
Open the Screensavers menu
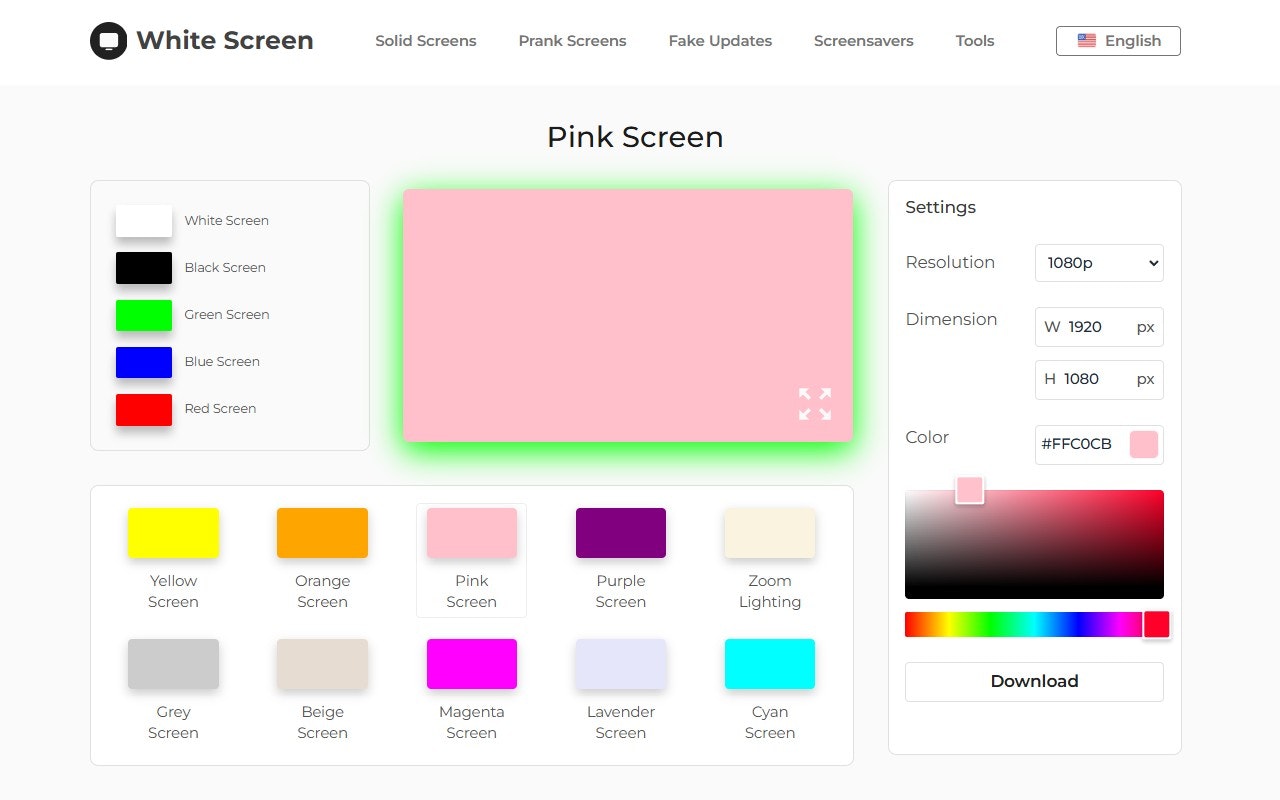(x=864, y=41)
